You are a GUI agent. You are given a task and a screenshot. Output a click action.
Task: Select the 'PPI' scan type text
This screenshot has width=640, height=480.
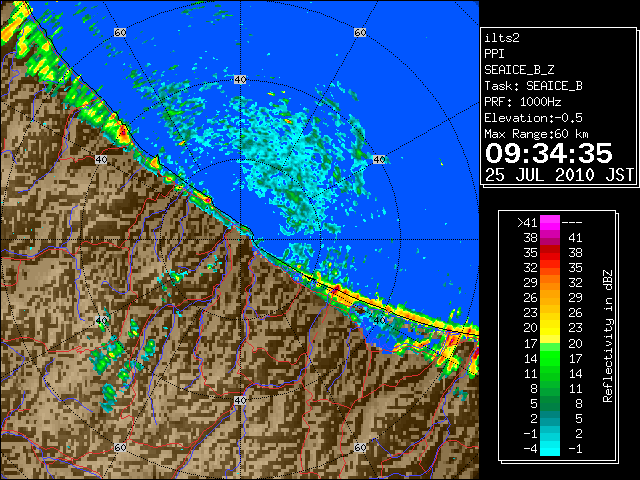point(494,54)
